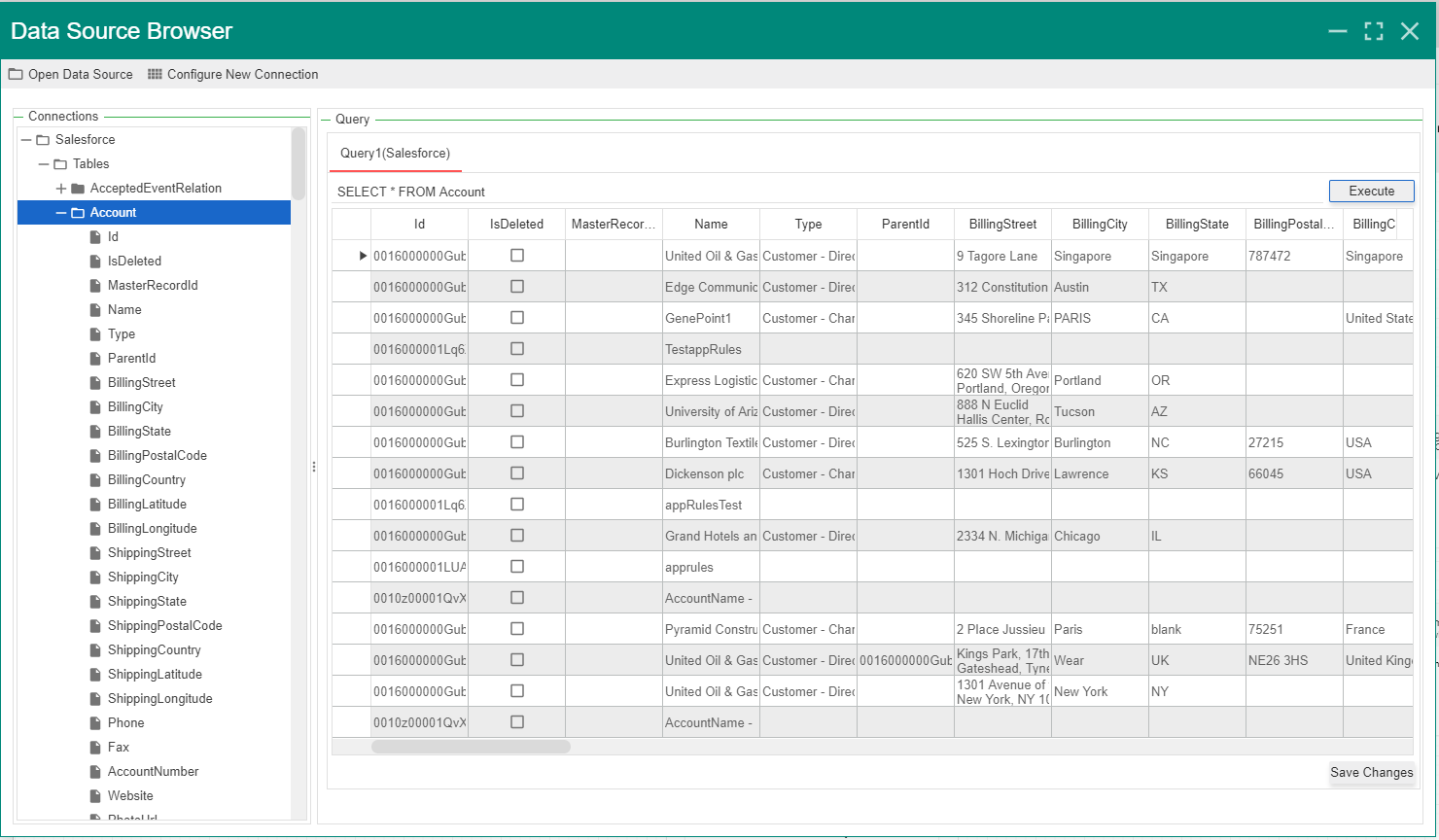Click the AcceptedEventRelation folder icon
Image resolution: width=1439 pixels, height=840 pixels.
tap(78, 189)
